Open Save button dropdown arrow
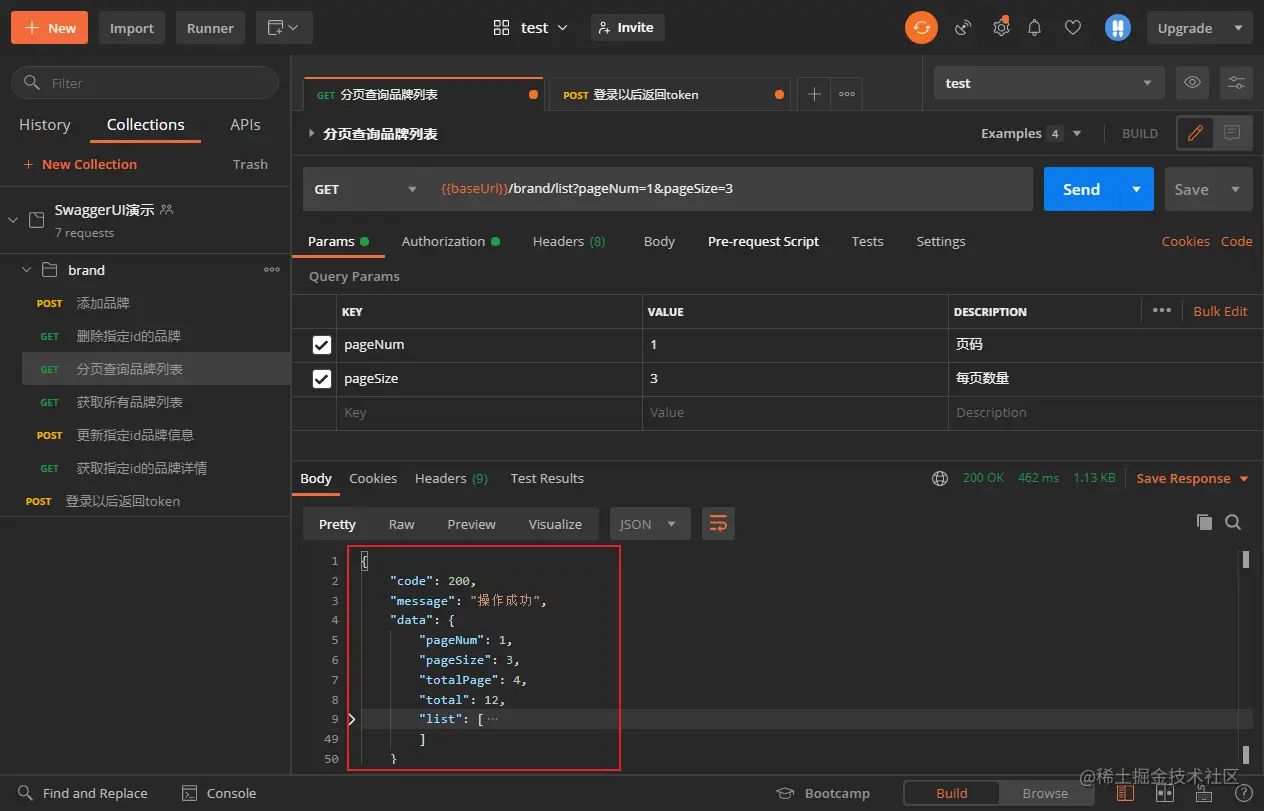The width and height of the screenshot is (1264, 811). click(1236, 189)
